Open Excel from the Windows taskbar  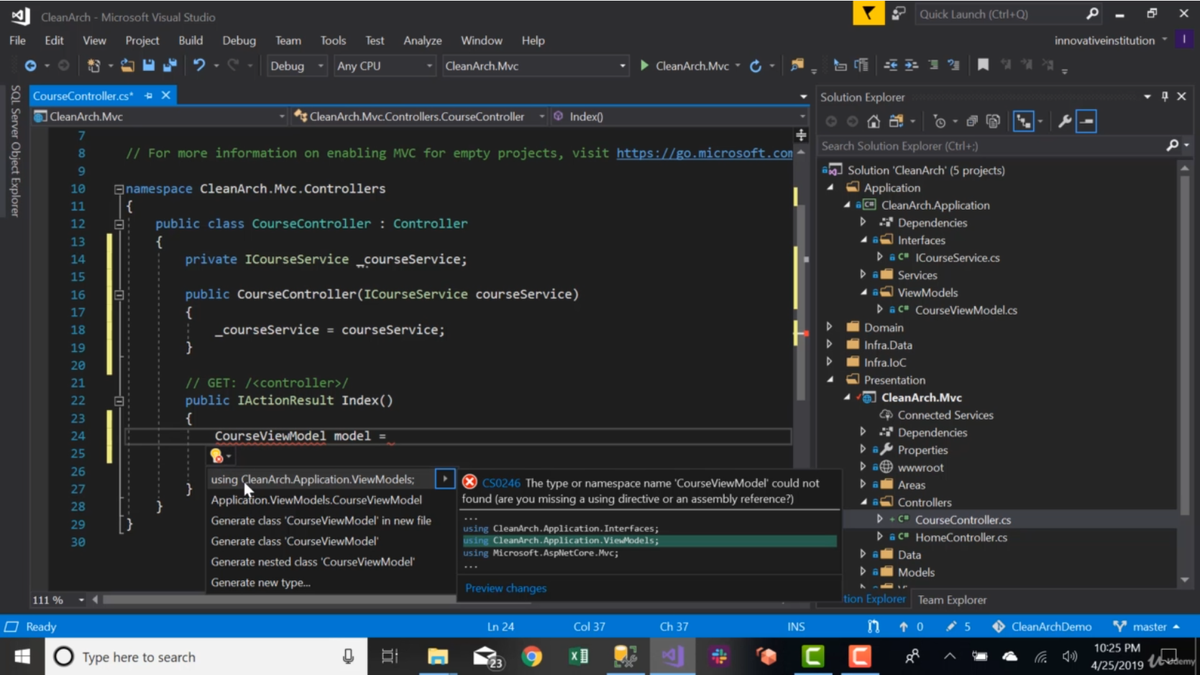pyautogui.click(x=579, y=657)
